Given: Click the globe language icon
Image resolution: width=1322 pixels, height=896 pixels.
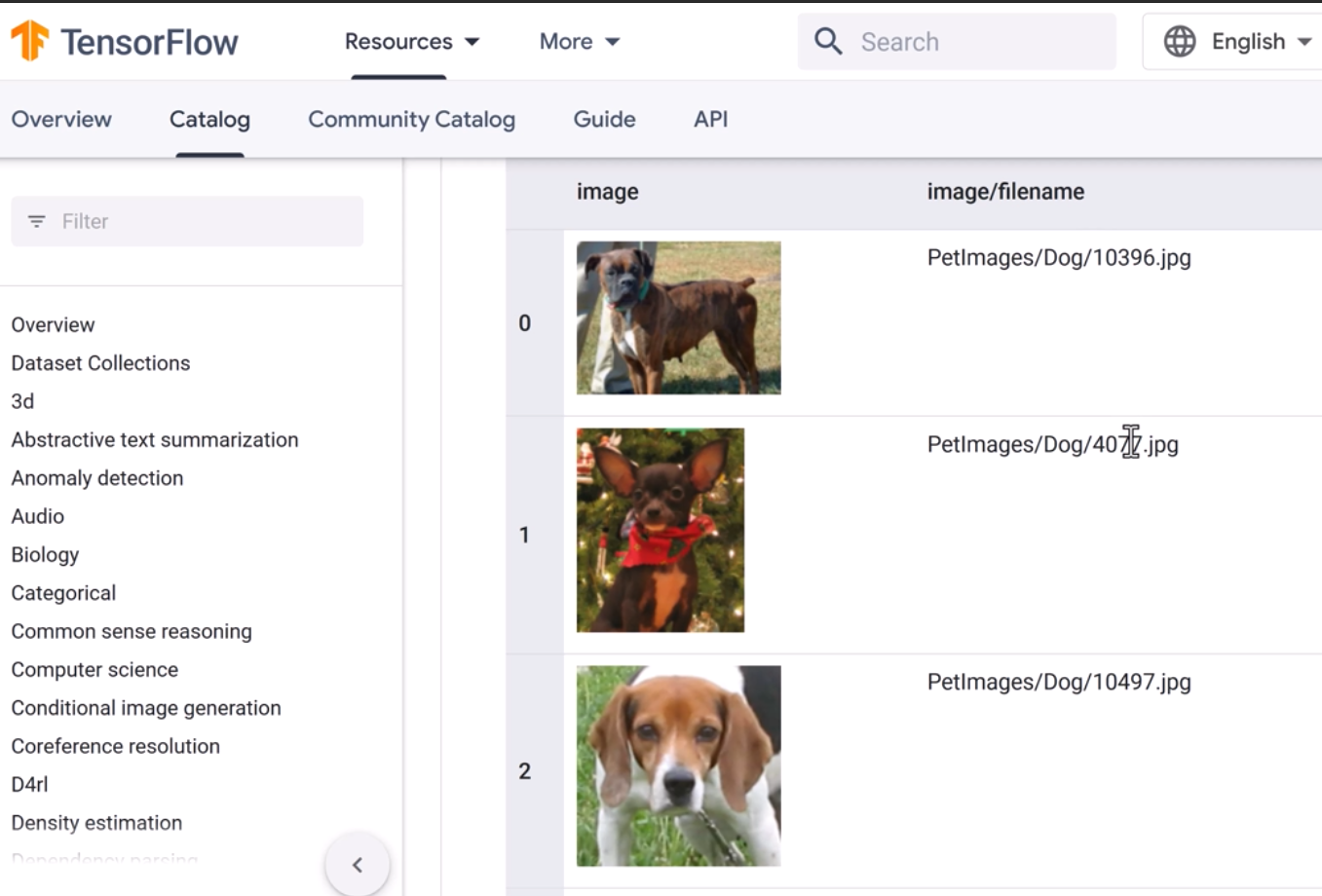Looking at the screenshot, I should point(1179,41).
